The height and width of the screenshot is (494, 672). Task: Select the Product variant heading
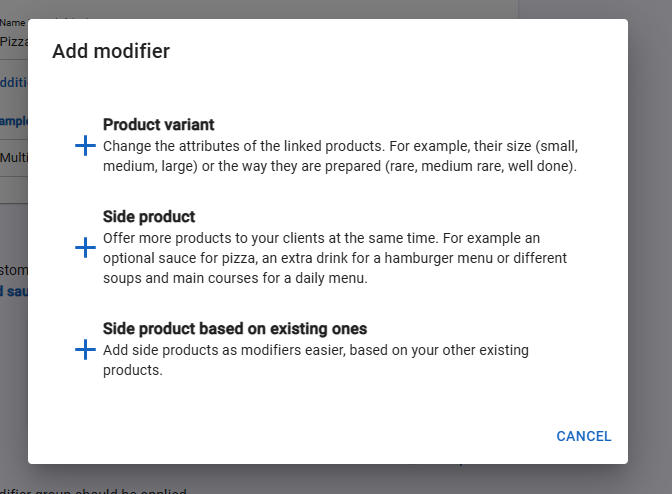tap(159, 125)
